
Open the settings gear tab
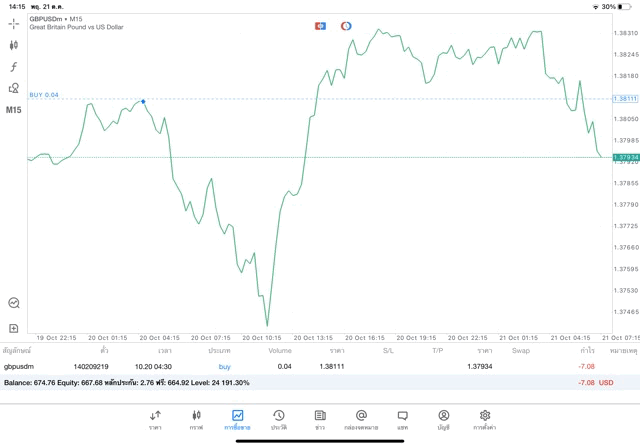coord(485,419)
